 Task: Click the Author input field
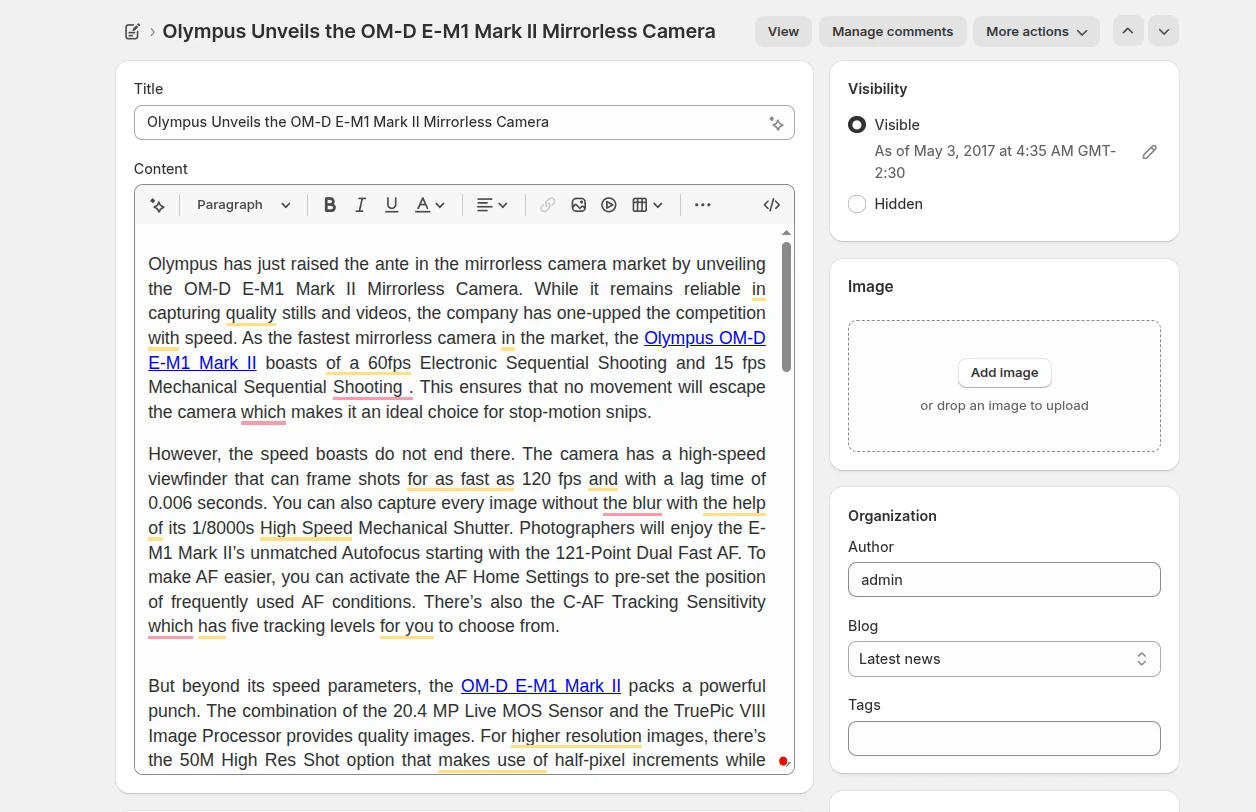tap(1004, 580)
